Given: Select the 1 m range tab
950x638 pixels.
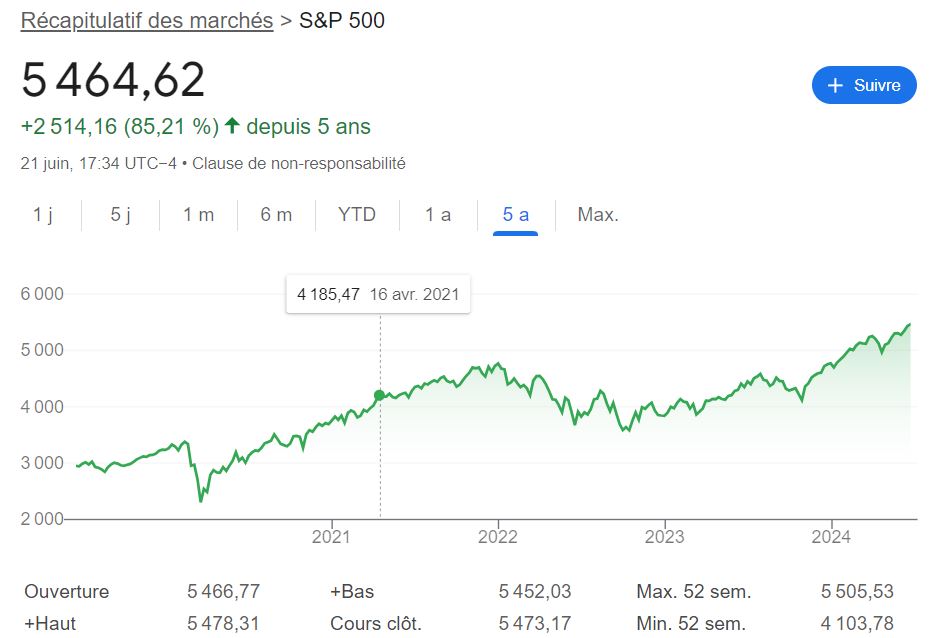Looking at the screenshot, I should tap(198, 215).
